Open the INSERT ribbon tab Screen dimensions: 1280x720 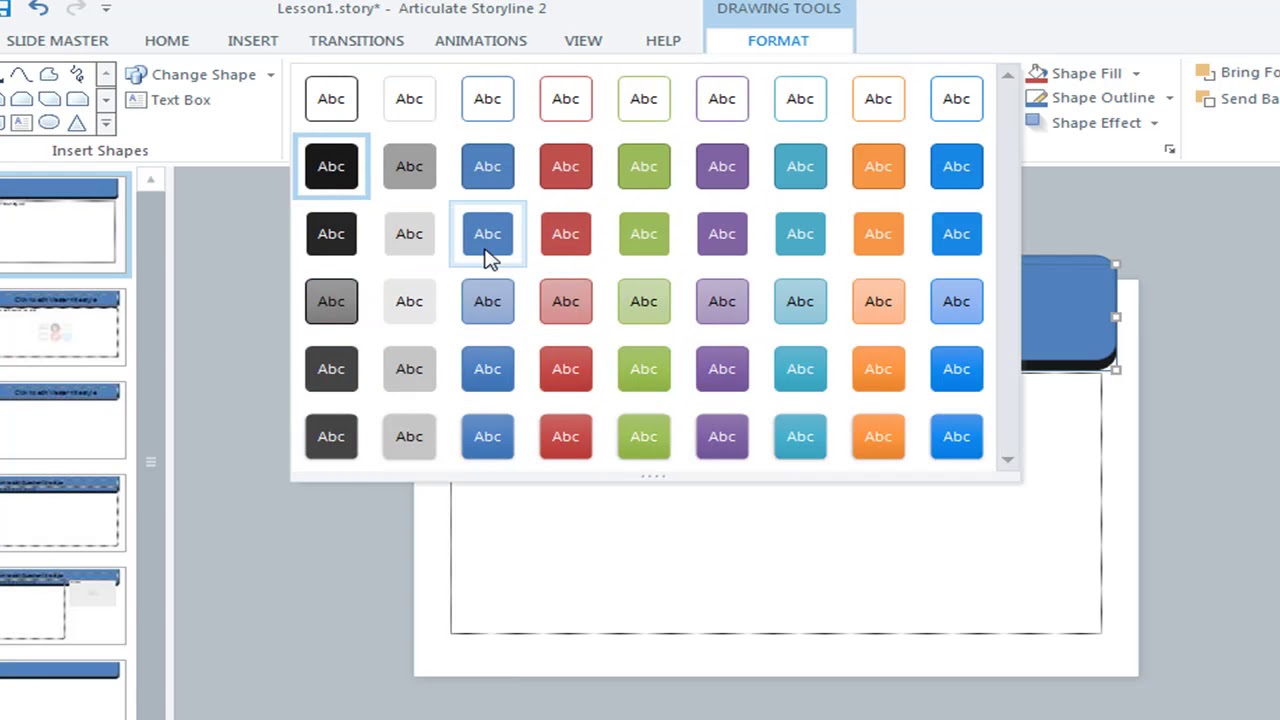253,41
